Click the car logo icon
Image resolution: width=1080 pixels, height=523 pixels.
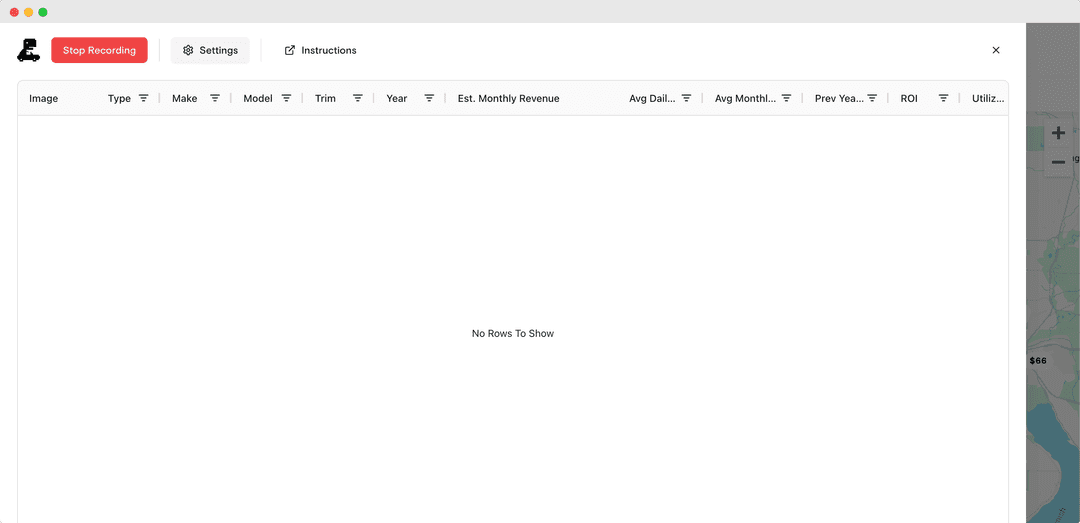click(29, 50)
